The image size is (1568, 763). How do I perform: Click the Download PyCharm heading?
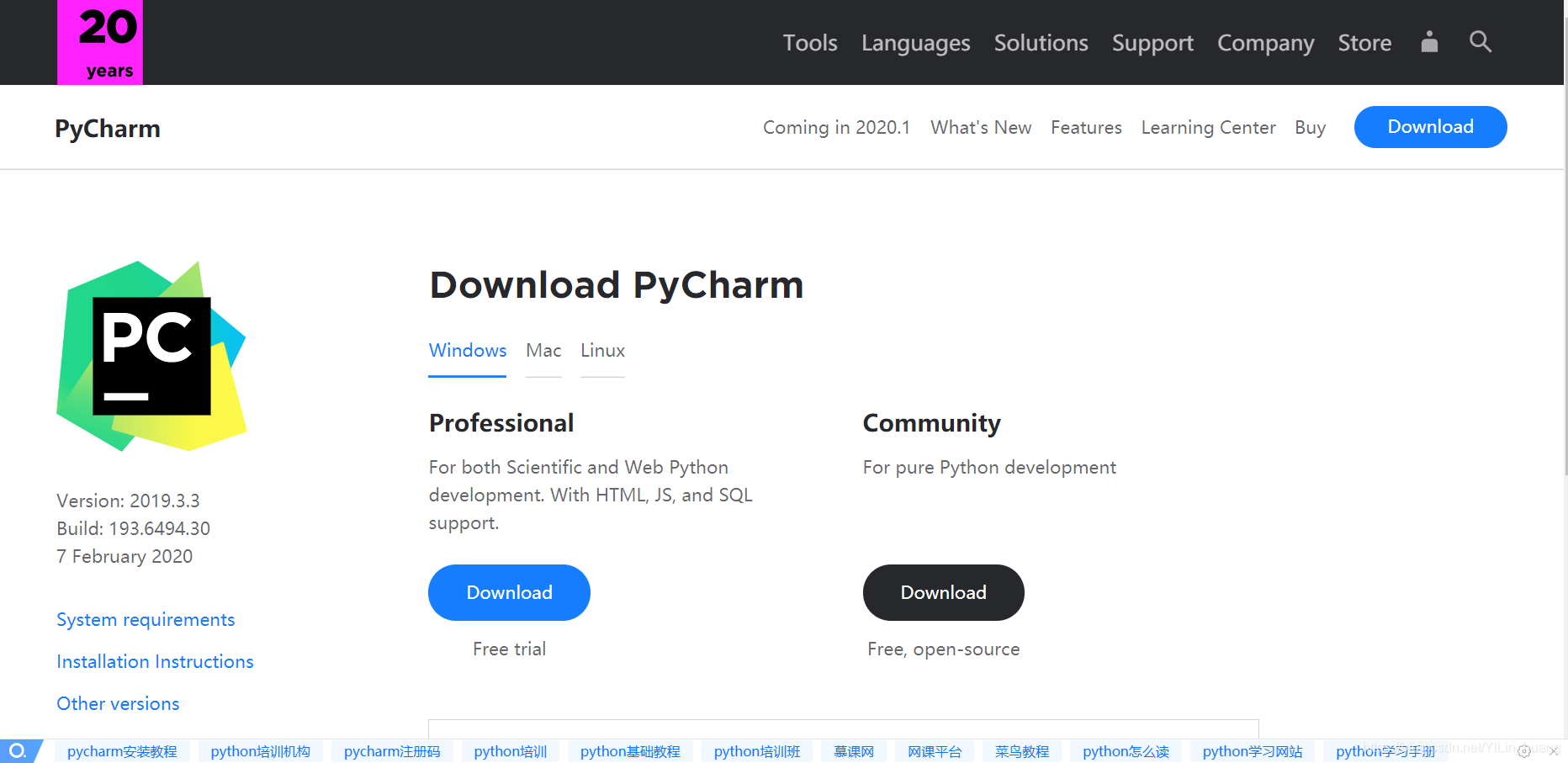[x=617, y=285]
